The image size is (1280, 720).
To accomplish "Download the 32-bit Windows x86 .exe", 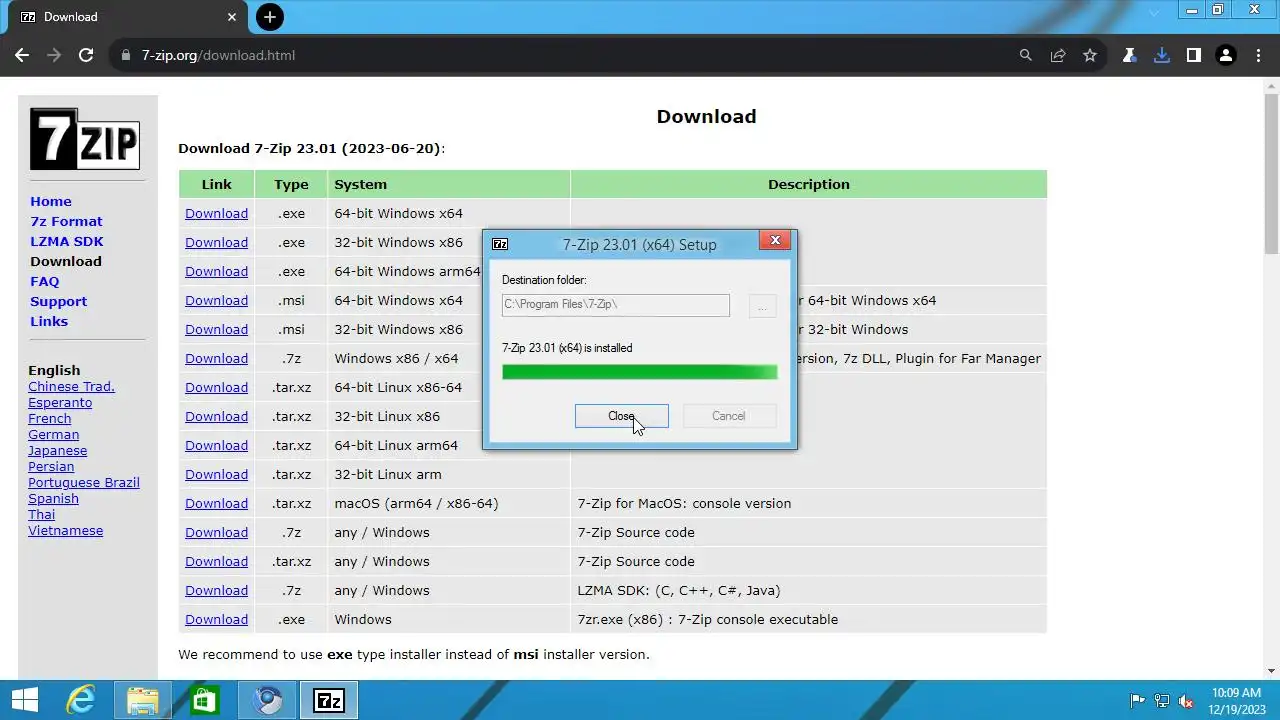I will 216,242.
